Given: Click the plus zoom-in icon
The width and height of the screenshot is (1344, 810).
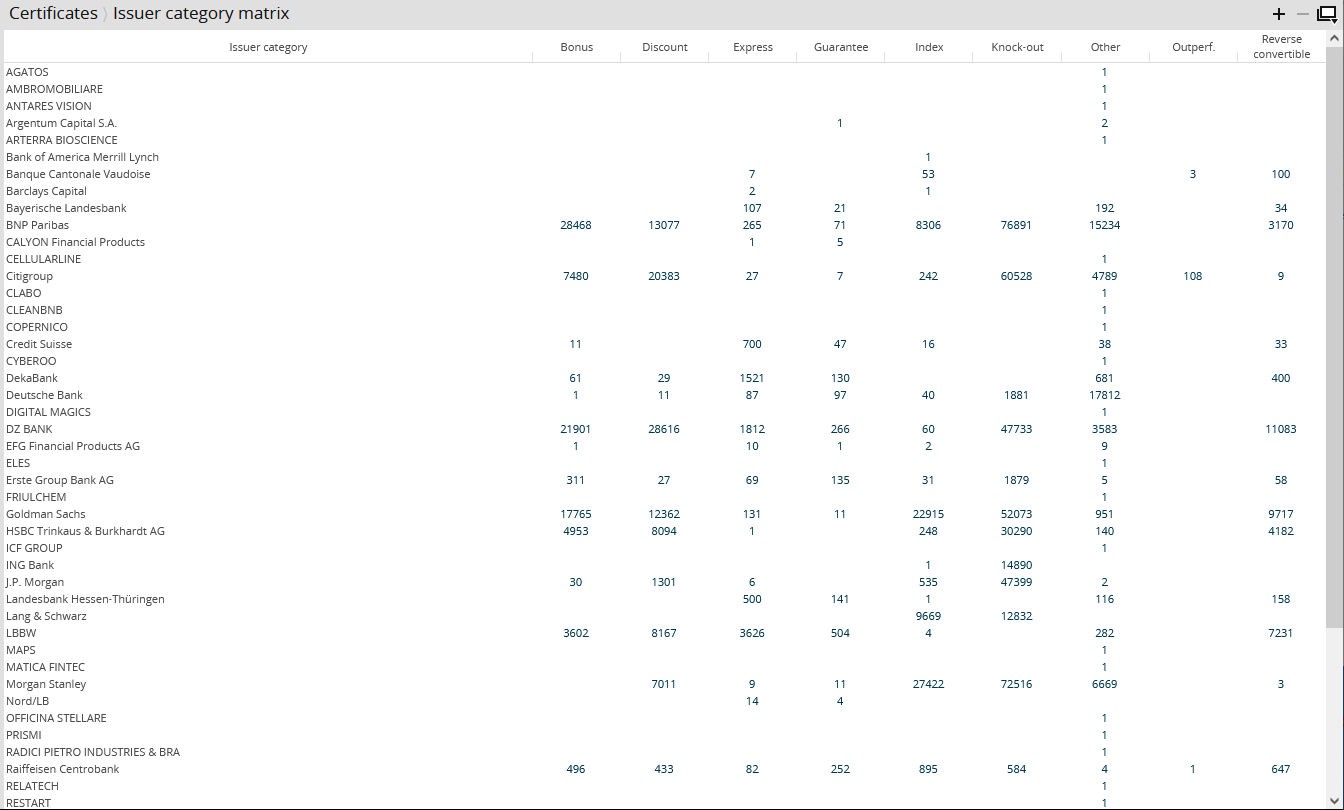Looking at the screenshot, I should click(x=1278, y=14).
